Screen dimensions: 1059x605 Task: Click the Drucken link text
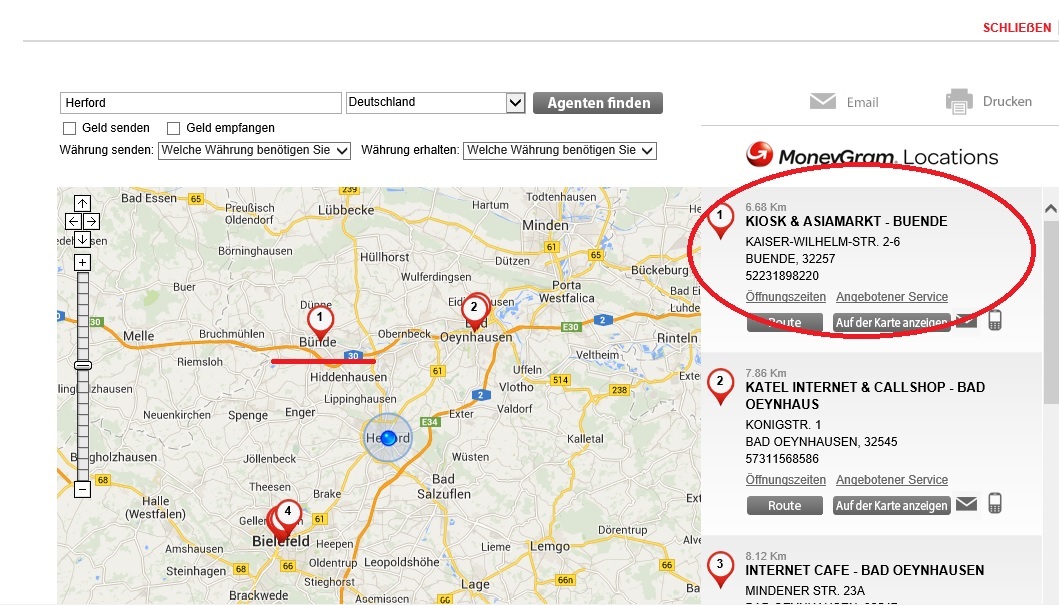(x=1007, y=101)
